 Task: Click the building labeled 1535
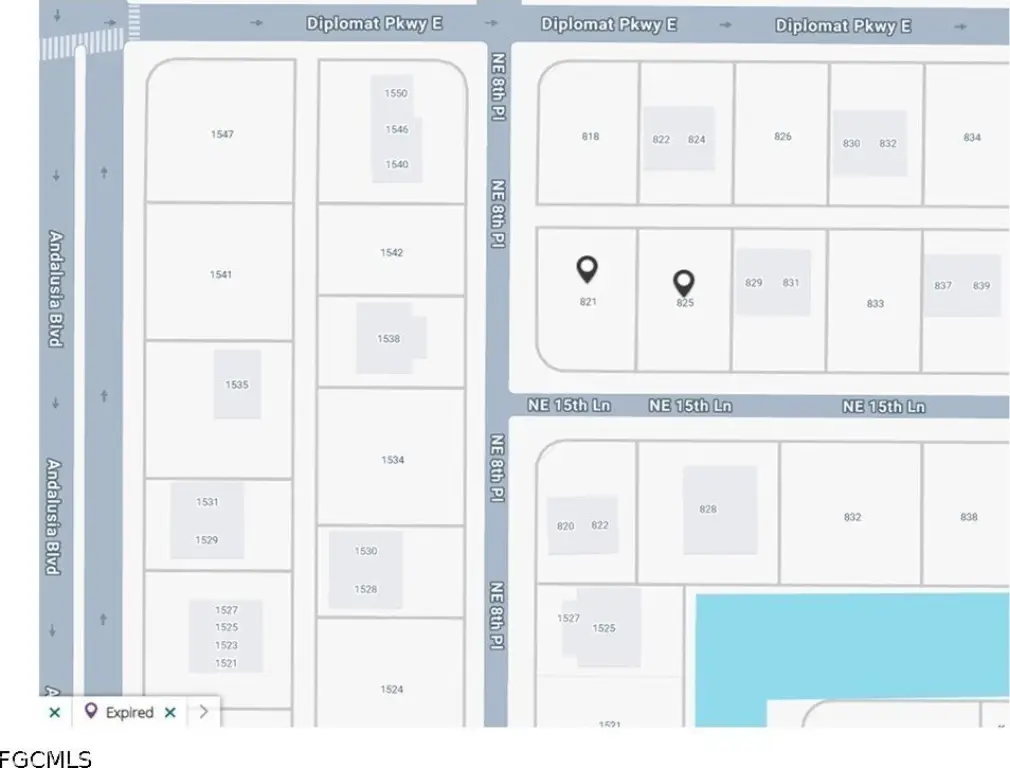pos(237,384)
